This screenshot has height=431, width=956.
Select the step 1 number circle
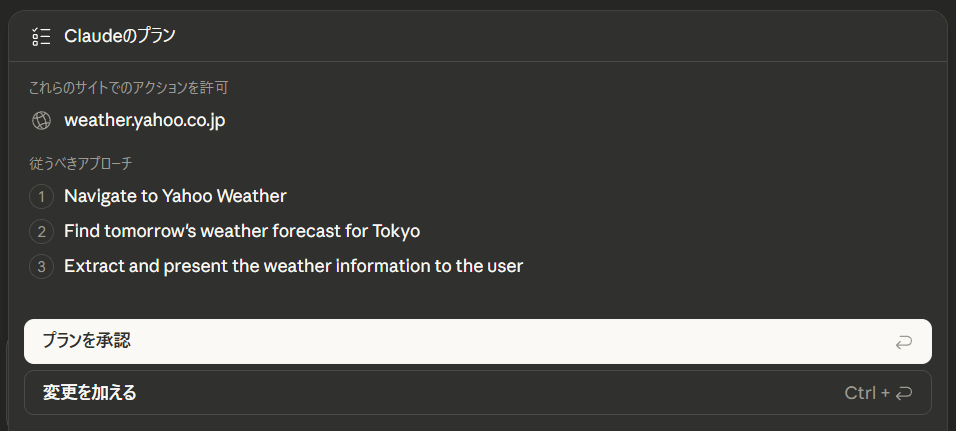click(41, 197)
